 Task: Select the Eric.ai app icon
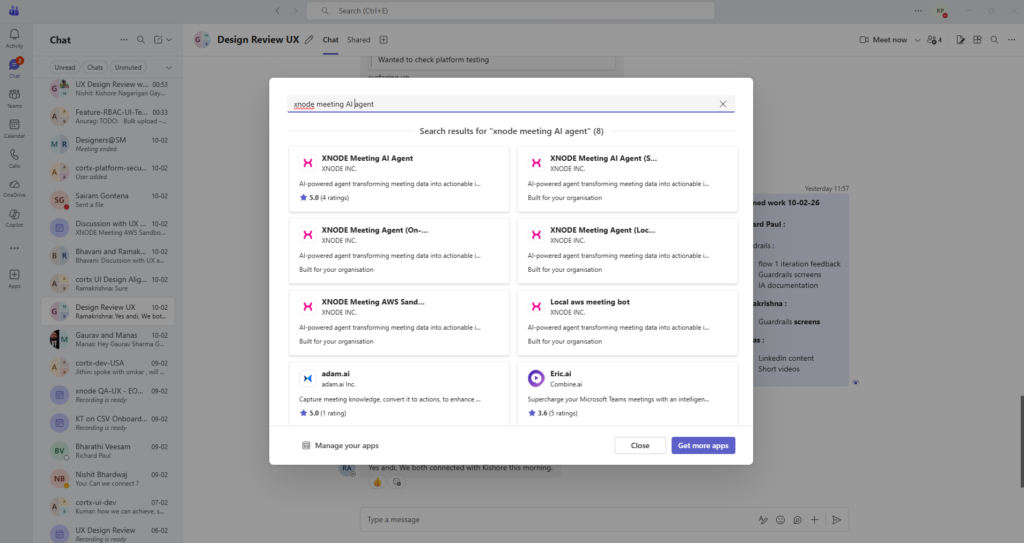click(x=535, y=378)
